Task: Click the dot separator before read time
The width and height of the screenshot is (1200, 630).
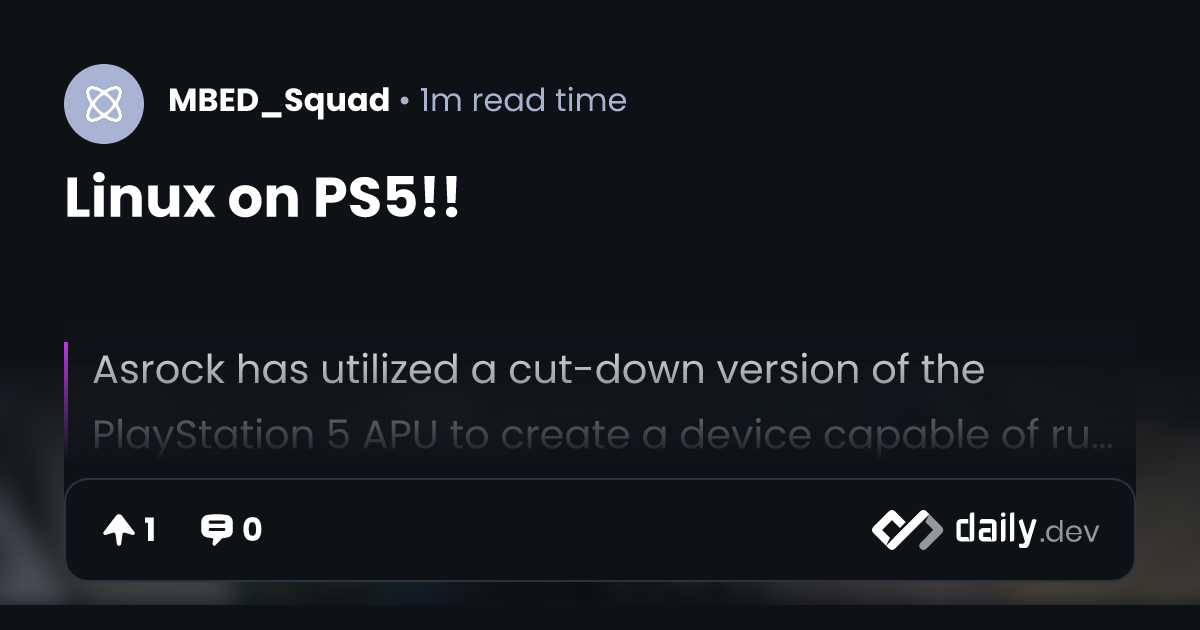Action: tap(404, 102)
